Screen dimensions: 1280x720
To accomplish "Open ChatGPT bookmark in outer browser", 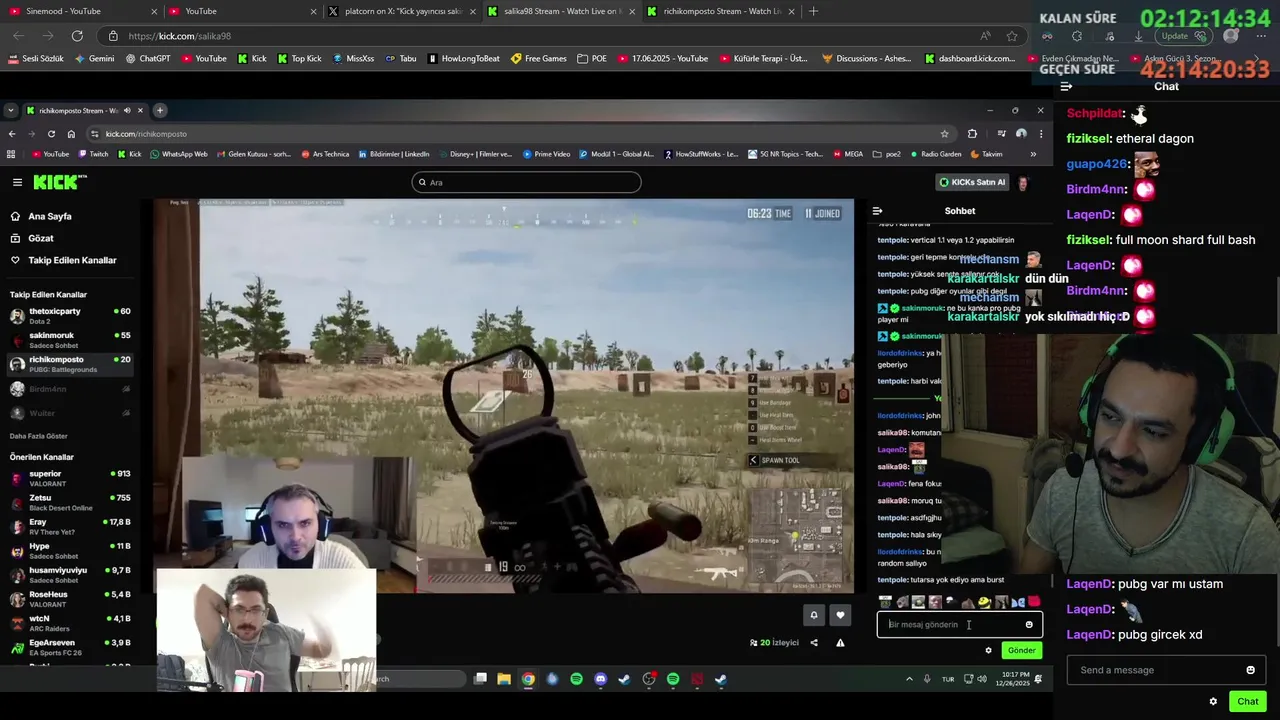I will (148, 59).
